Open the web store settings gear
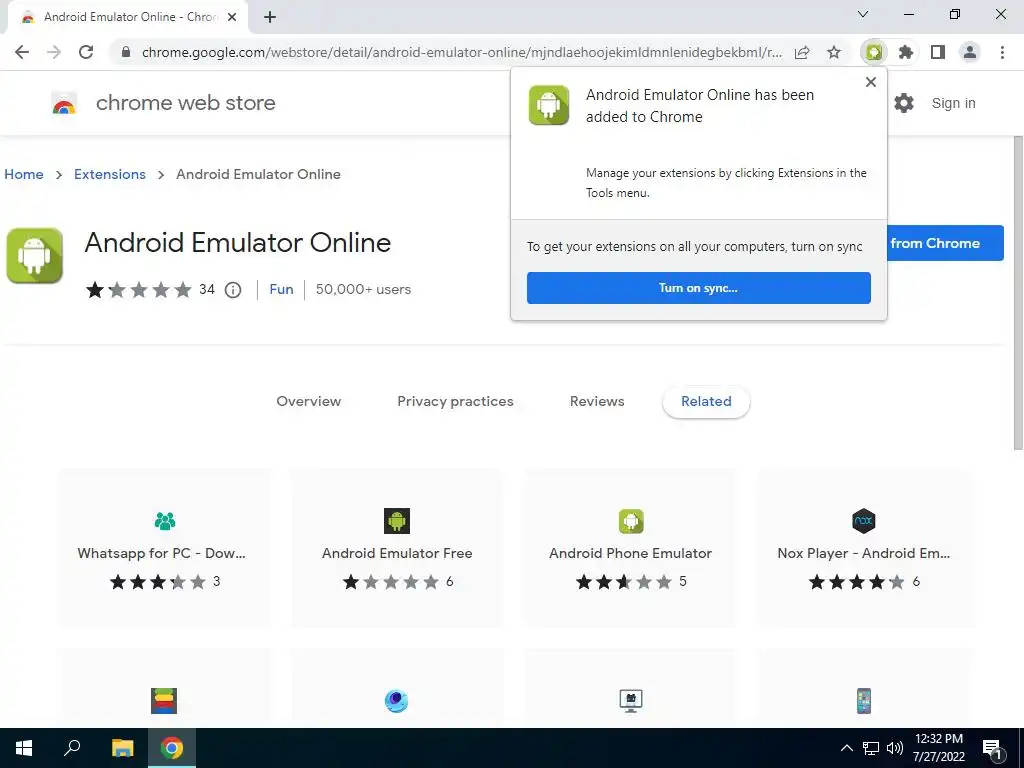The image size is (1024, 768). tap(904, 103)
